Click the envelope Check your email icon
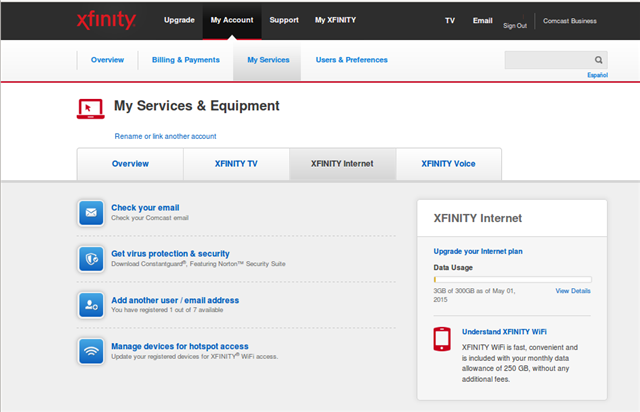 tap(91, 213)
